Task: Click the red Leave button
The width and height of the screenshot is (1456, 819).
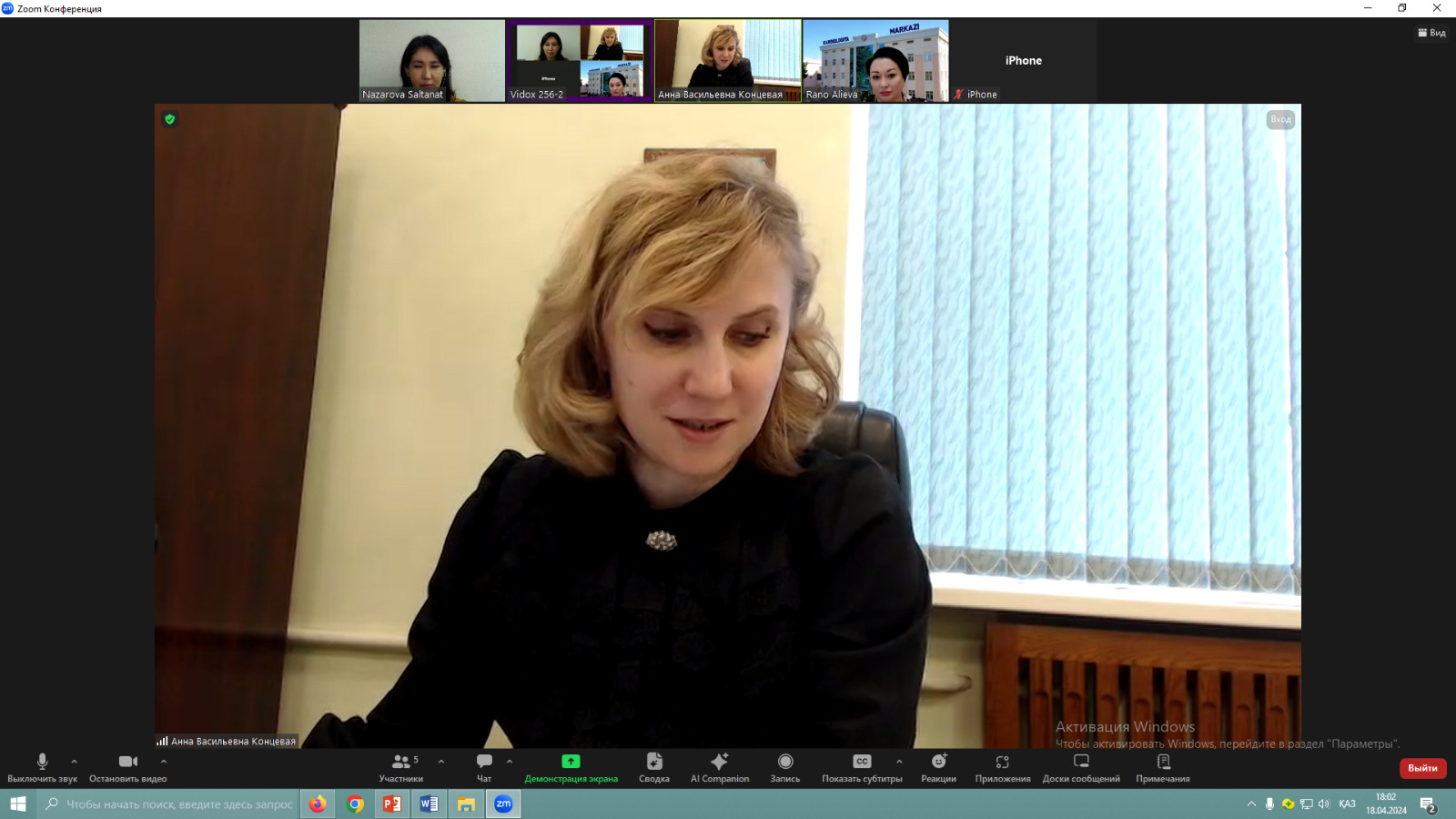Action: pos(1422,768)
